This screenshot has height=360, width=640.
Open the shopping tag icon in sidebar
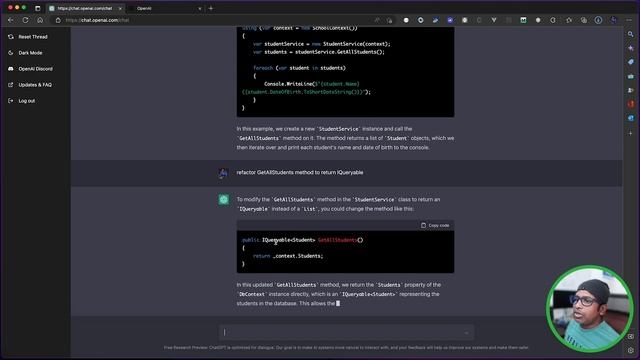(x=631, y=62)
